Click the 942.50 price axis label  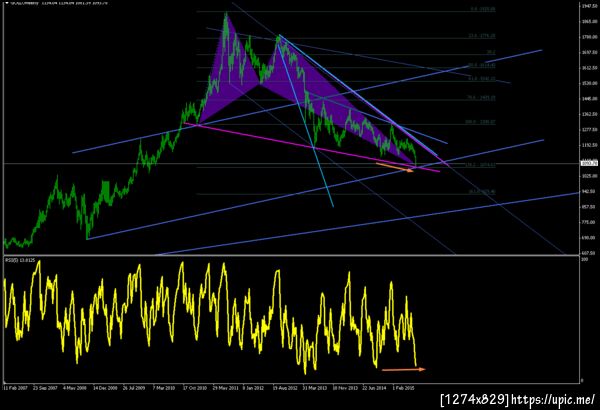(590, 191)
